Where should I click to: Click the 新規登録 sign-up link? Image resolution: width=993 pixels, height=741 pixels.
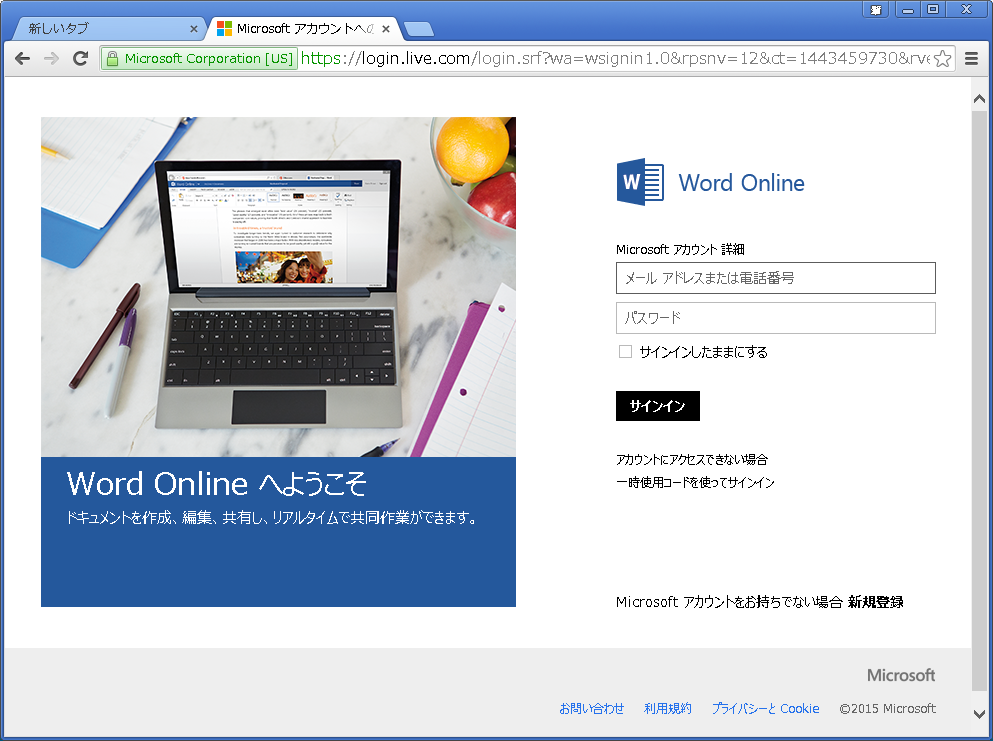point(875,602)
